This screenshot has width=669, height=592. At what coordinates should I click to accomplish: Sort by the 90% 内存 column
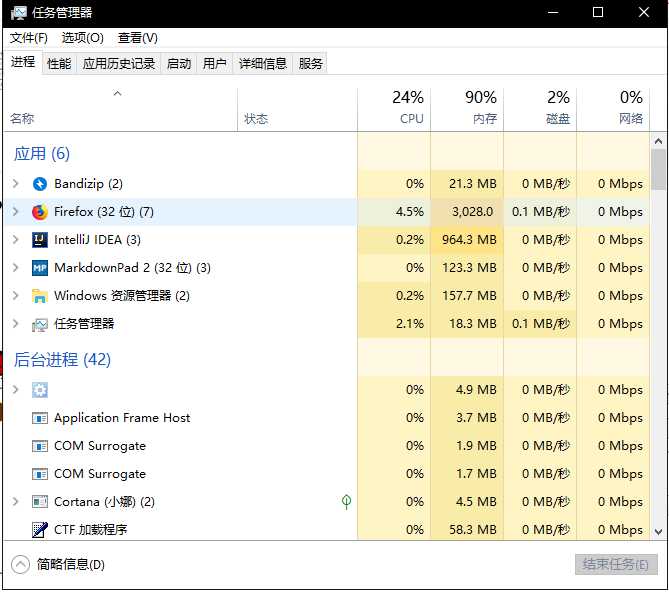pyautogui.click(x=467, y=110)
